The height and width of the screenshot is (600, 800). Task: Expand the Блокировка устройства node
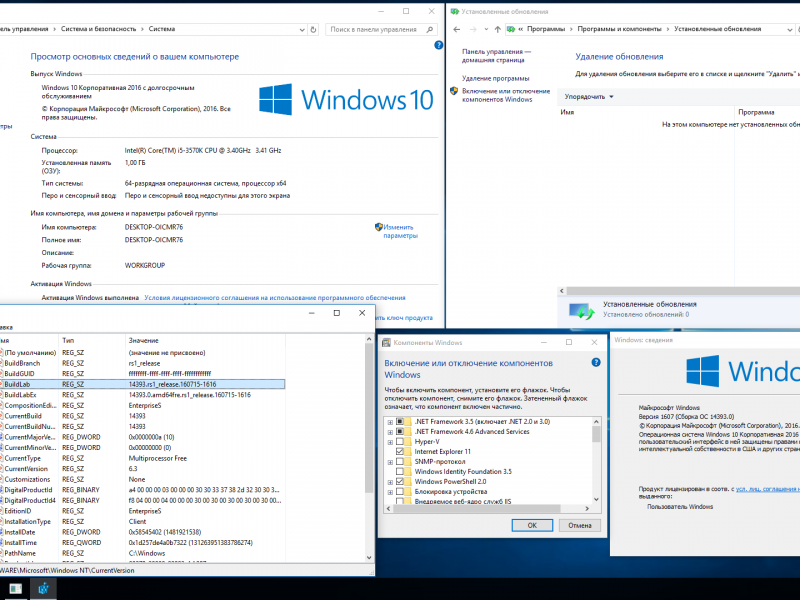(390, 492)
